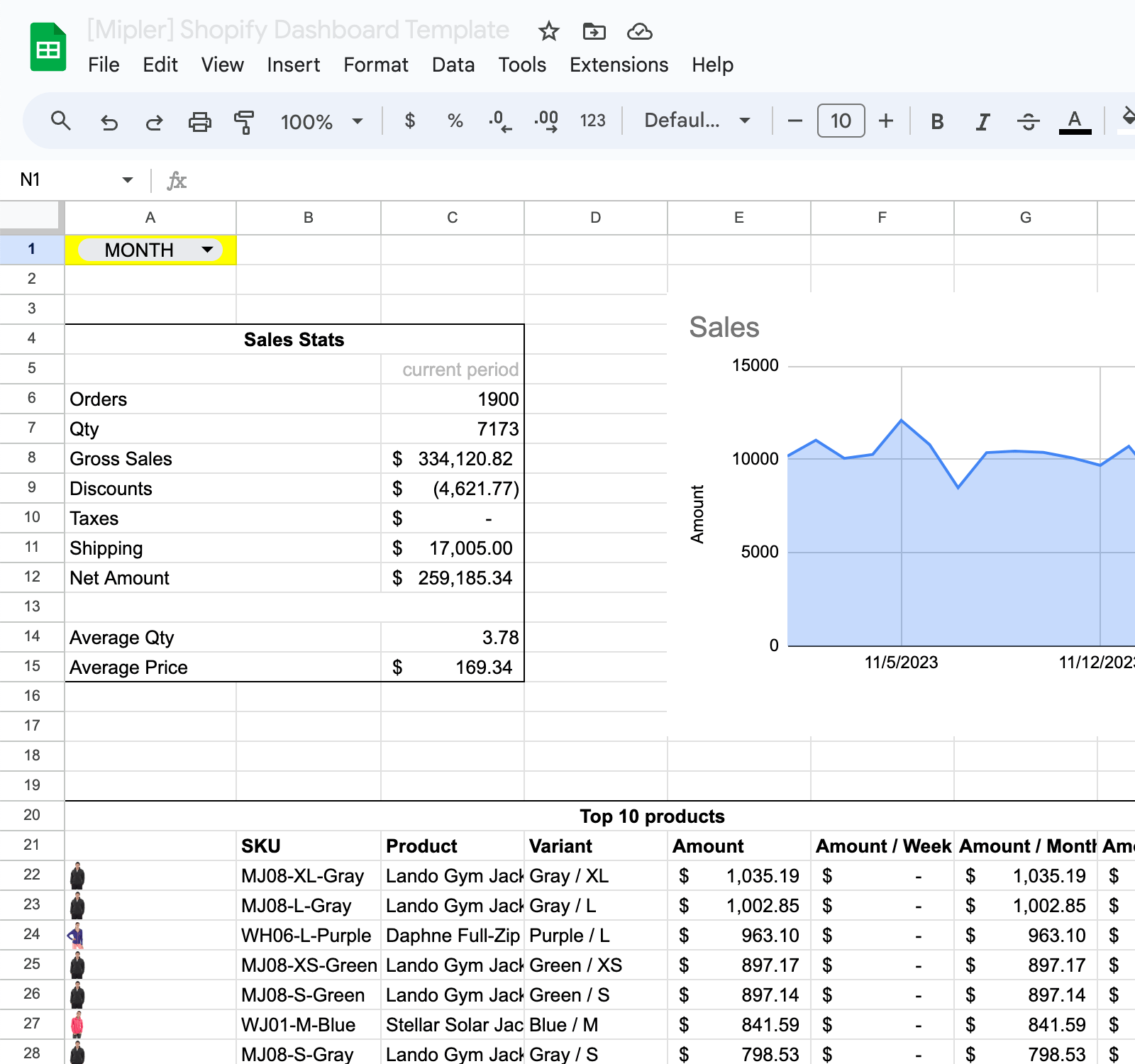Increase decimal places using the toolbar icon

[x=546, y=121]
